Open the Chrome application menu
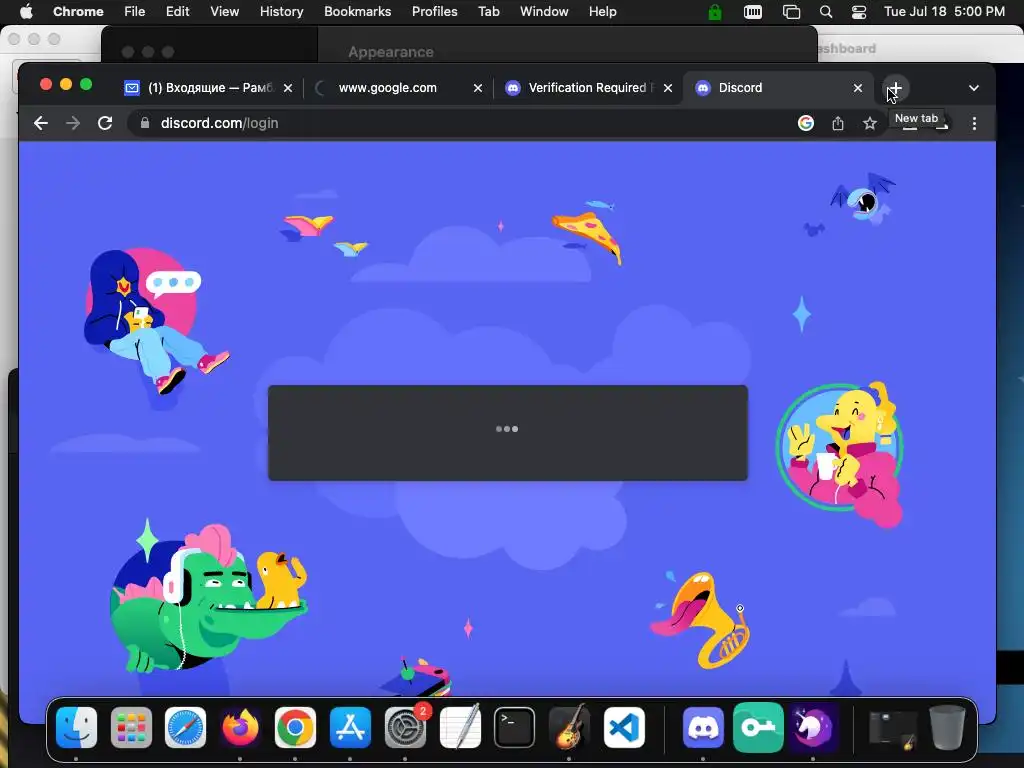 [78, 12]
